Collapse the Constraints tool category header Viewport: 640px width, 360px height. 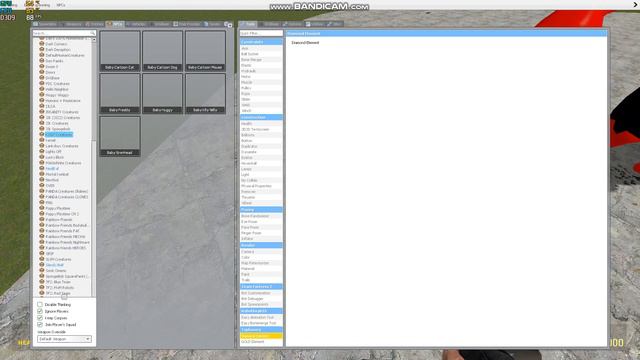coord(261,42)
